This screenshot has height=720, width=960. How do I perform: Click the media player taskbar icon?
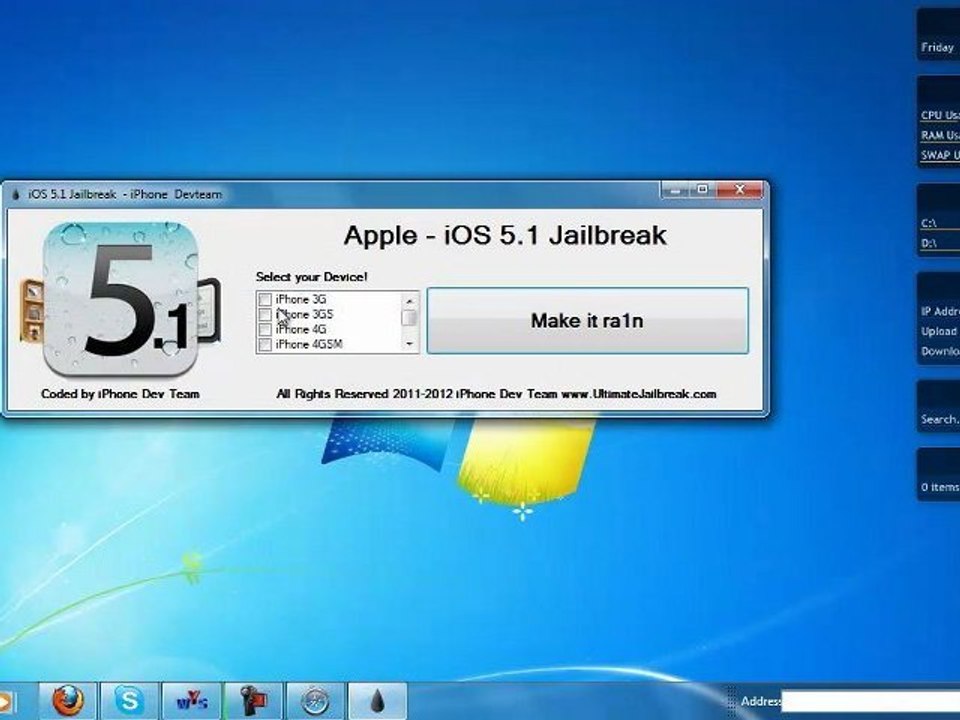[7, 700]
